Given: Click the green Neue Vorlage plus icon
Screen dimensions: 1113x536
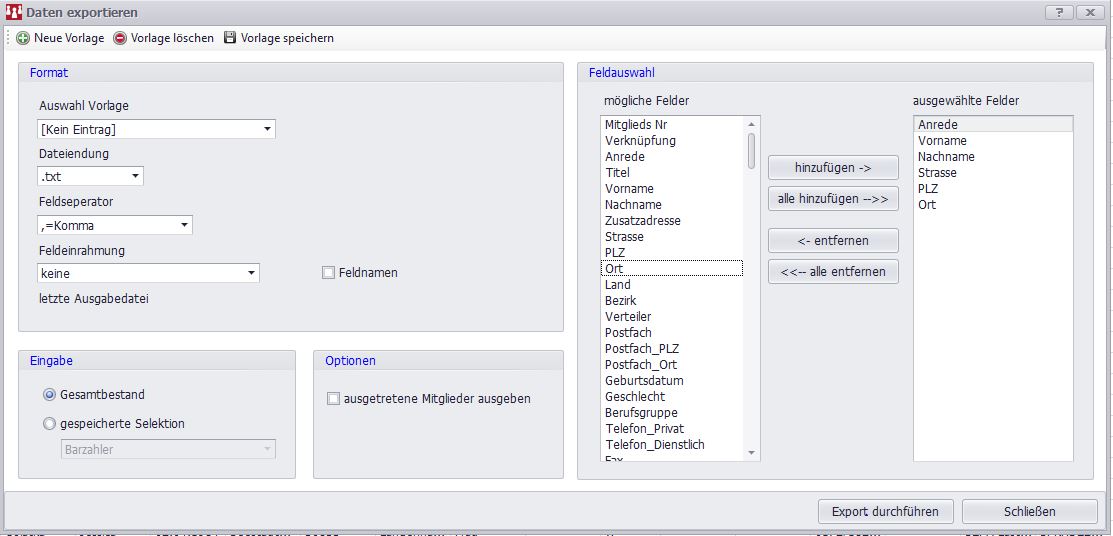Looking at the screenshot, I should coord(23,38).
